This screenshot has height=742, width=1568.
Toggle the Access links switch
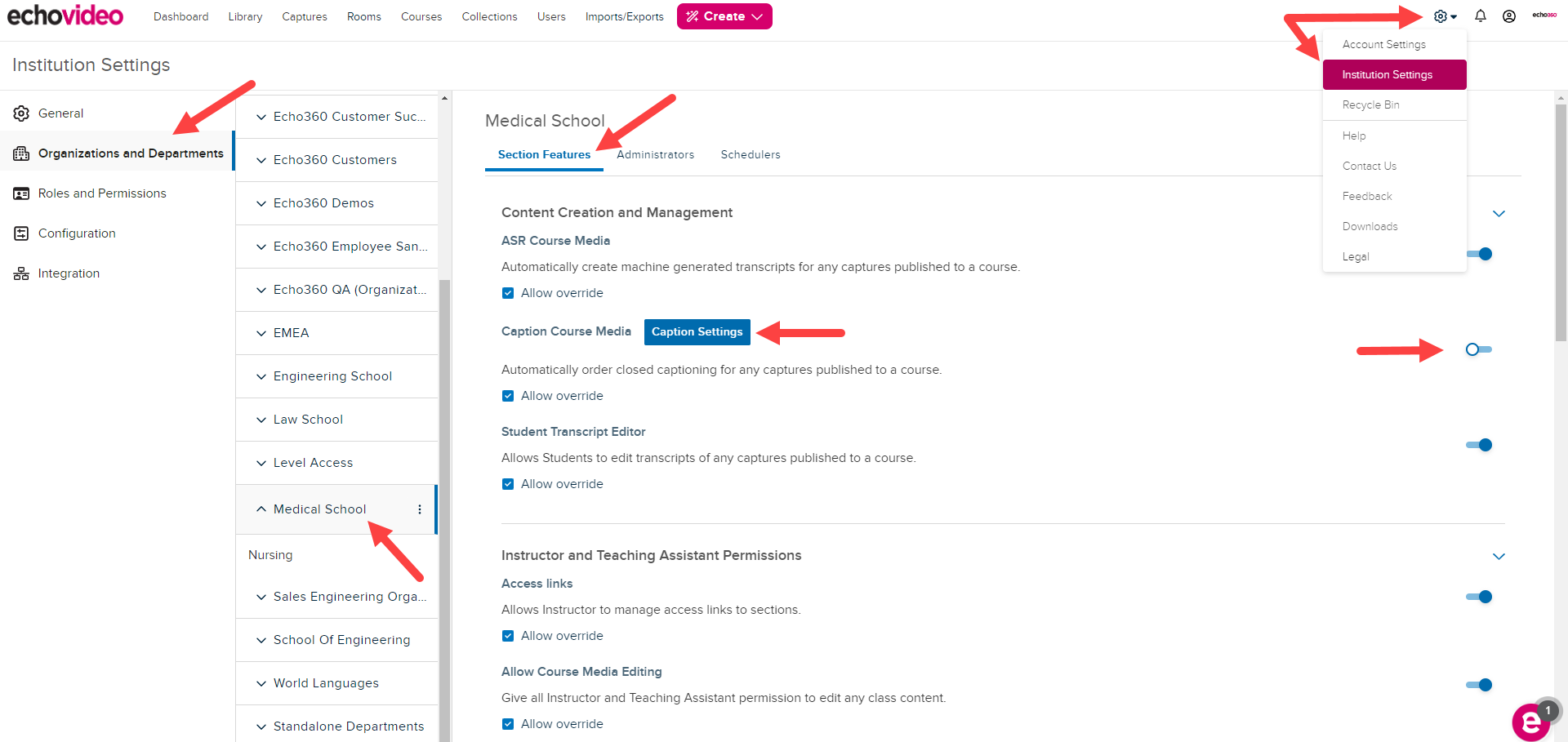tap(1479, 597)
